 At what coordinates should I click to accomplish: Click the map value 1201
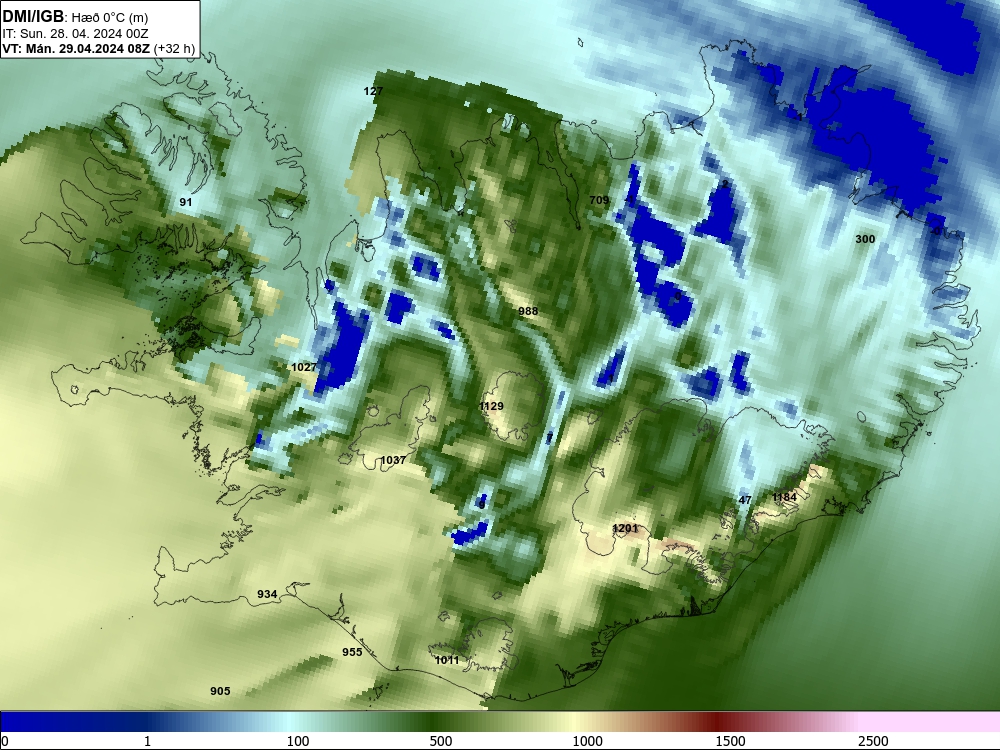click(625, 528)
